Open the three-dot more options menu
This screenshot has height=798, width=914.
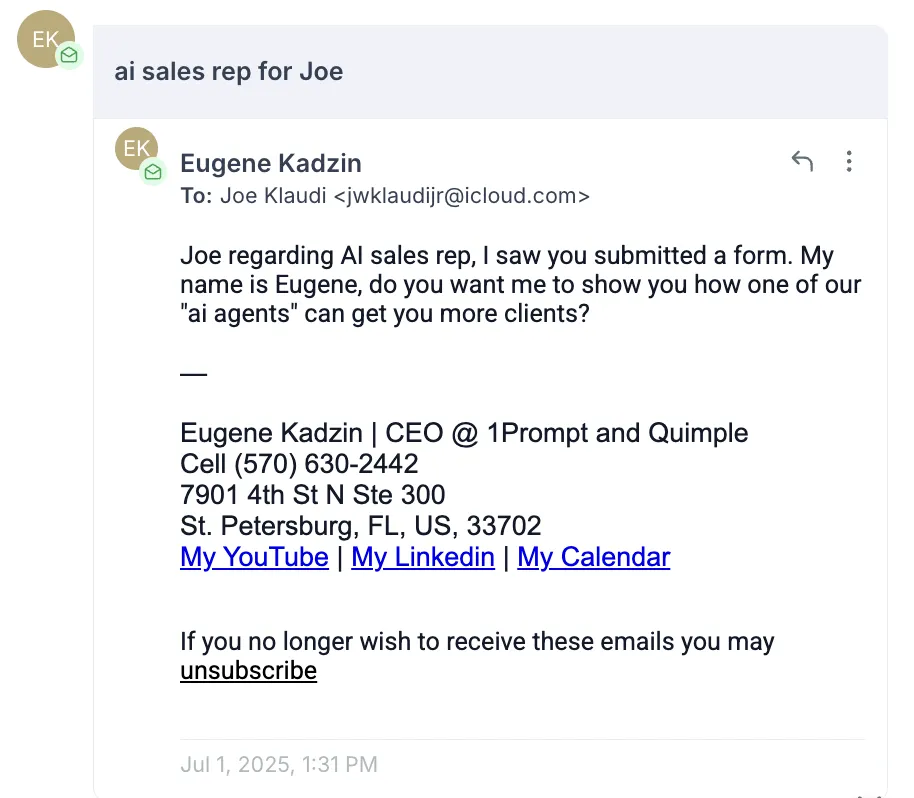849,161
